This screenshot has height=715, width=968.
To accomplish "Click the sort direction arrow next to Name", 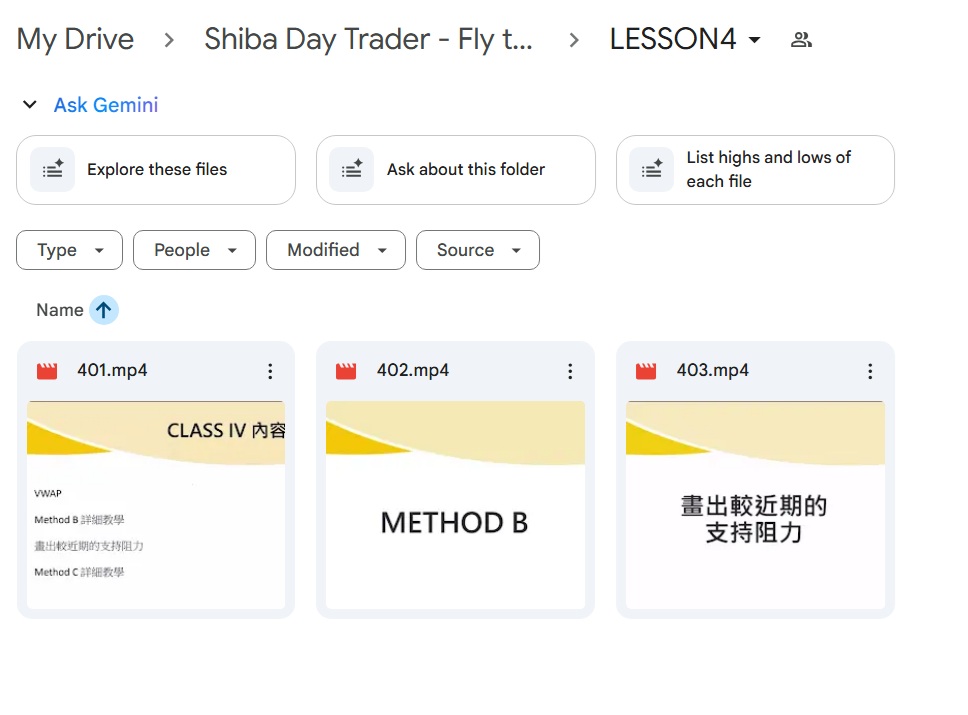I will pos(104,310).
